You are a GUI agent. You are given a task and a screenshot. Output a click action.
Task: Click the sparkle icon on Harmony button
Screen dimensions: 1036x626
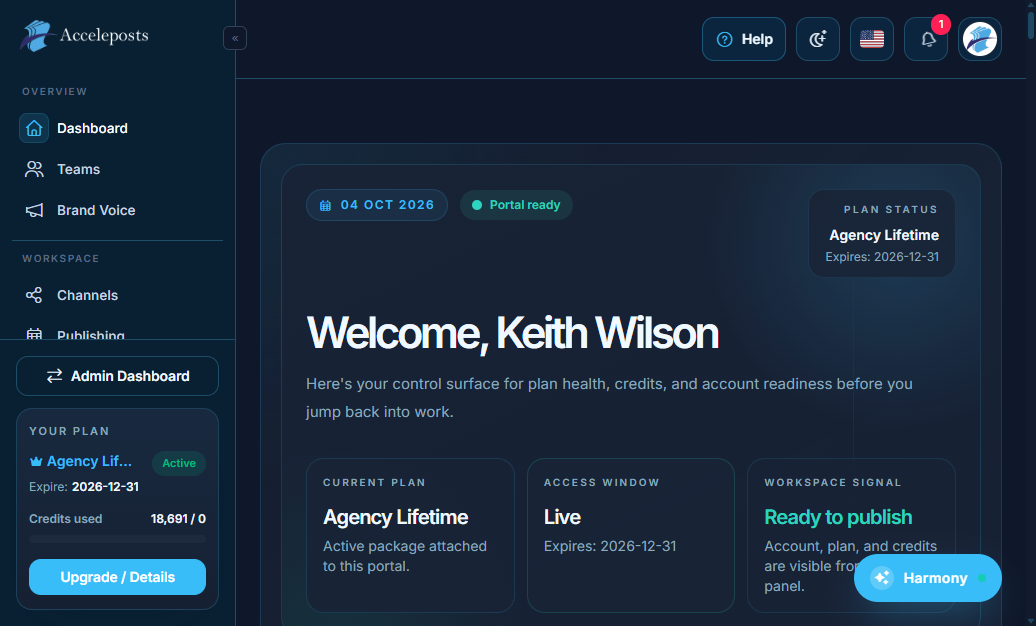pyautogui.click(x=882, y=578)
